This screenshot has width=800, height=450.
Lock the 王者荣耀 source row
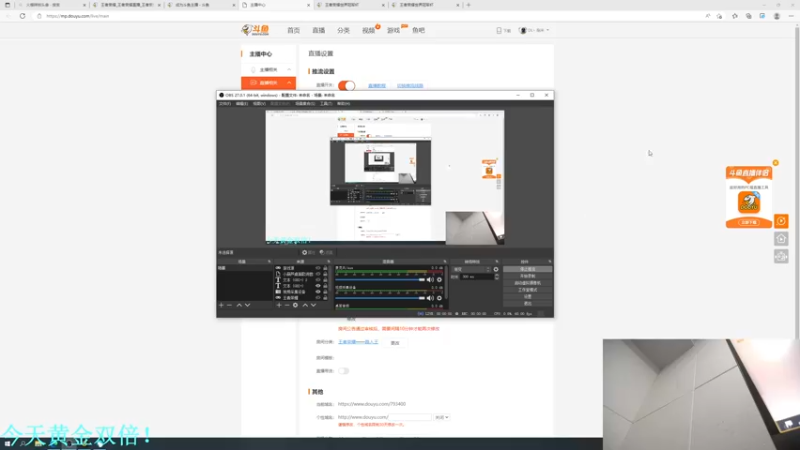click(325, 298)
